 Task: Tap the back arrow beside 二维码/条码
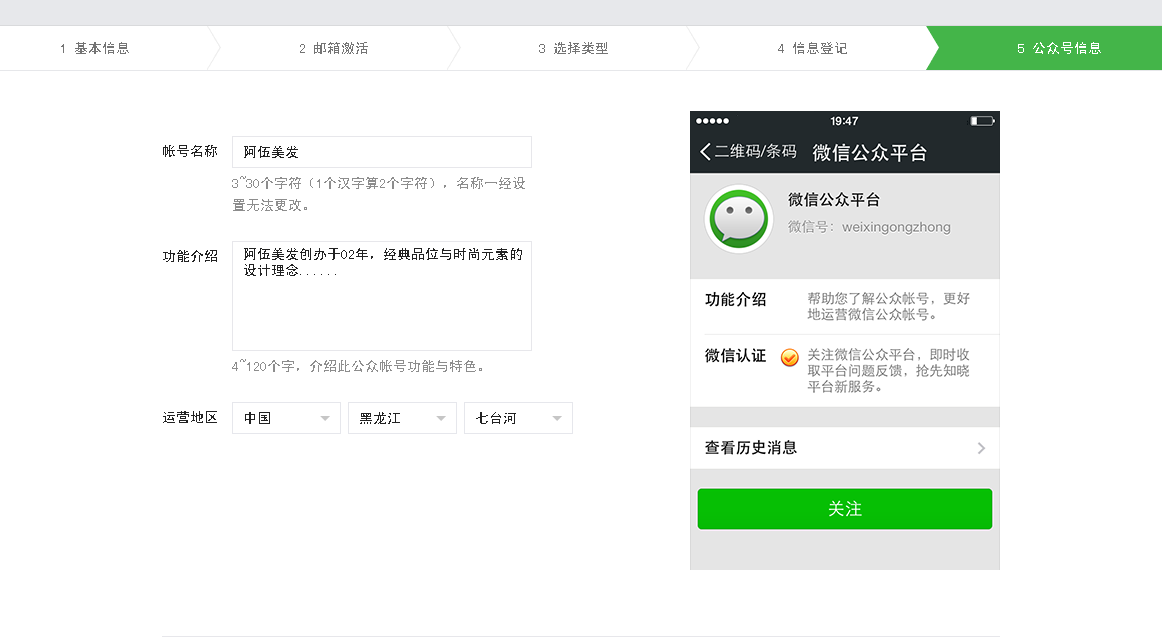click(706, 152)
